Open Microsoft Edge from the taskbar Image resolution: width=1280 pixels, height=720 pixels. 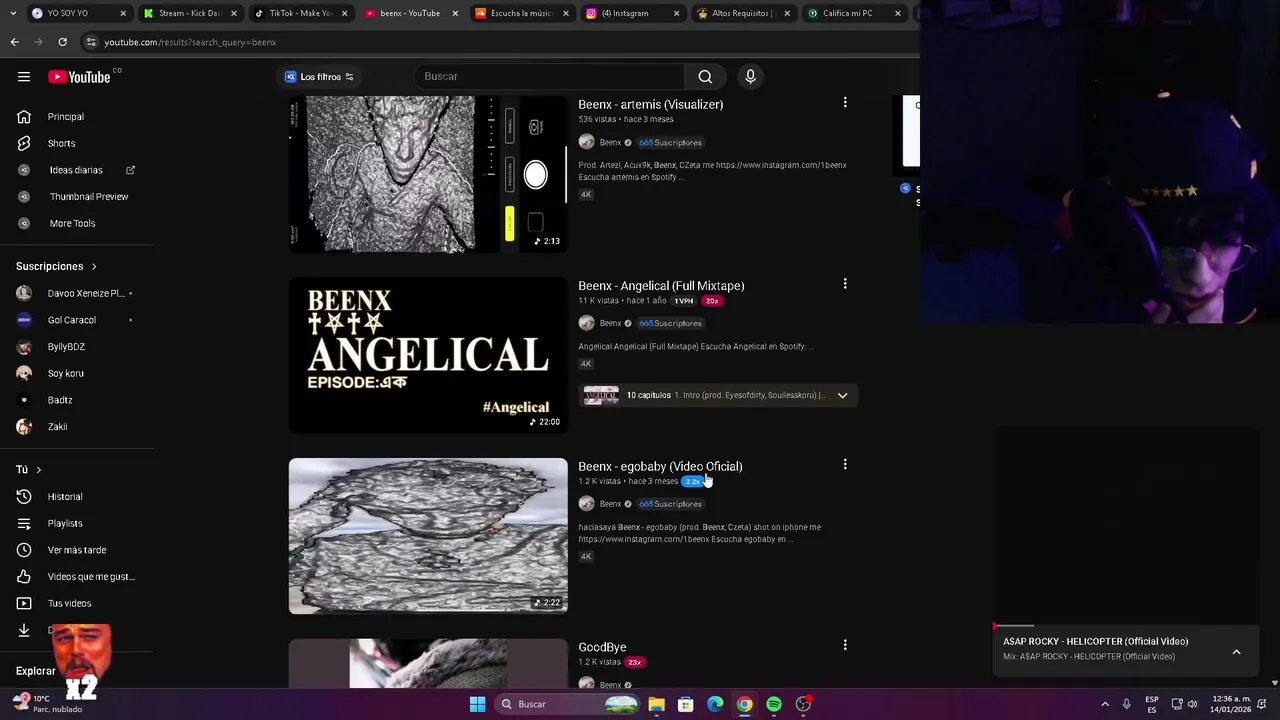pos(715,704)
